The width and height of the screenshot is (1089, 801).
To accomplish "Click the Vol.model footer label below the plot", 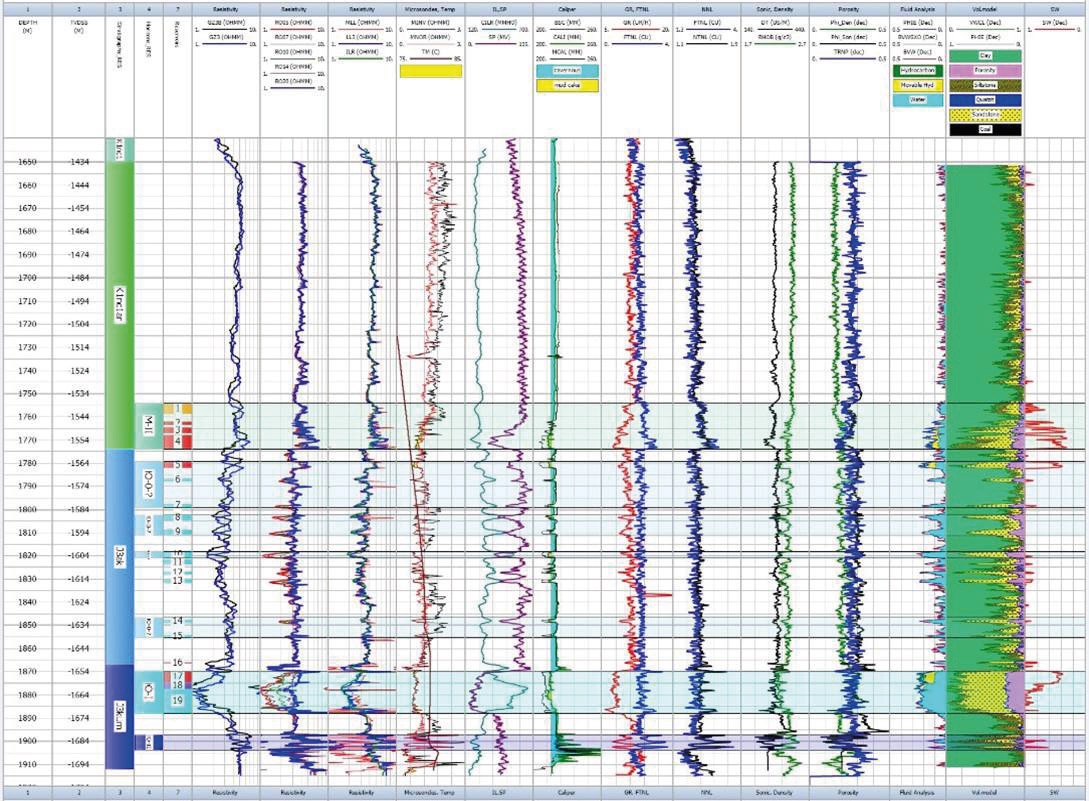I will pos(983,792).
